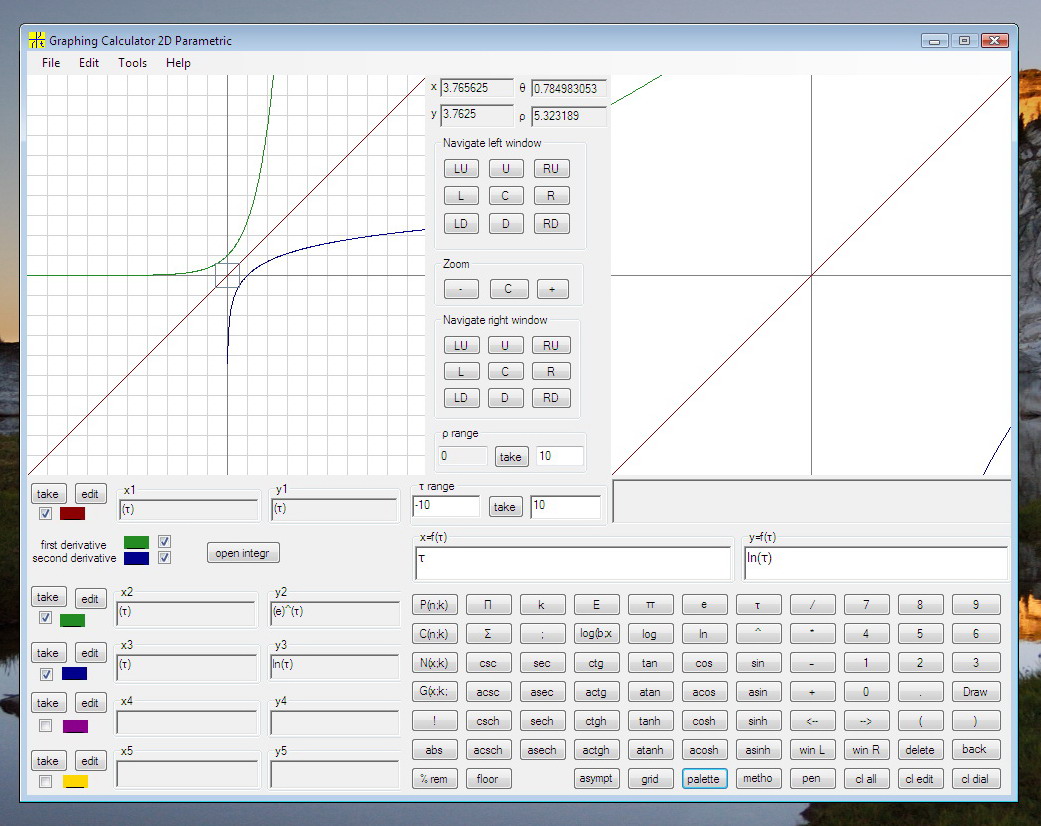Click the grid button

coord(650,779)
